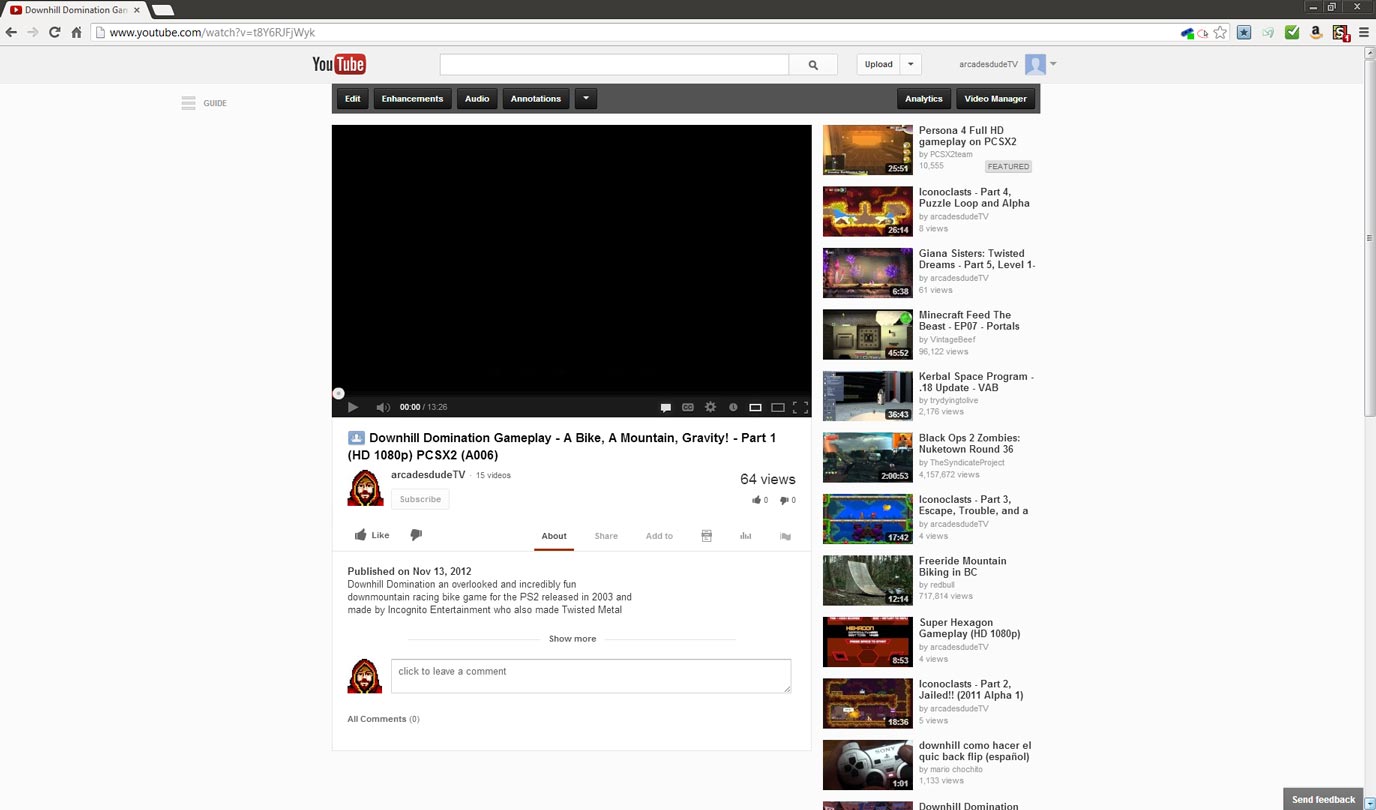Open the Annotations editing tab

point(535,98)
